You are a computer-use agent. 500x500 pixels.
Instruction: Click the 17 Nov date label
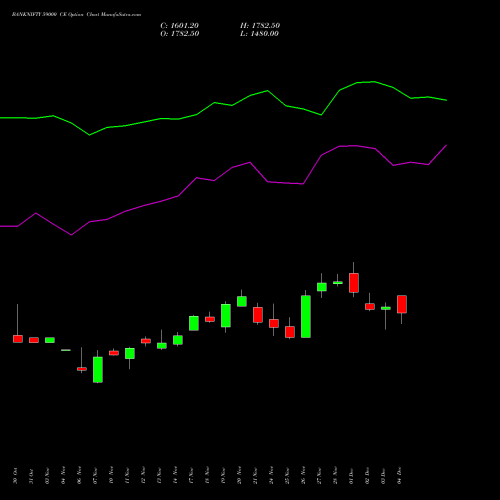(191, 476)
